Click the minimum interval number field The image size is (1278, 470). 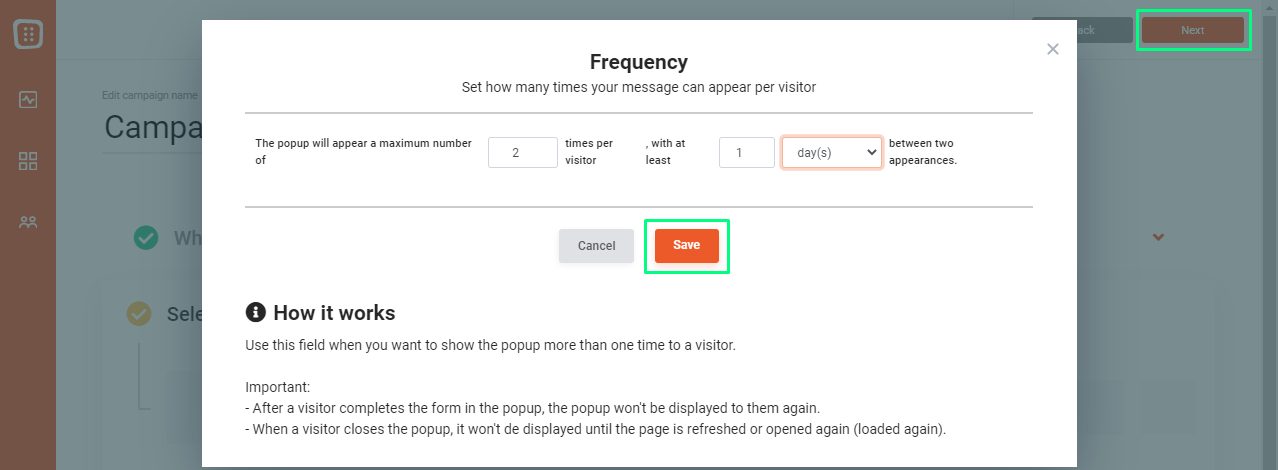747,153
